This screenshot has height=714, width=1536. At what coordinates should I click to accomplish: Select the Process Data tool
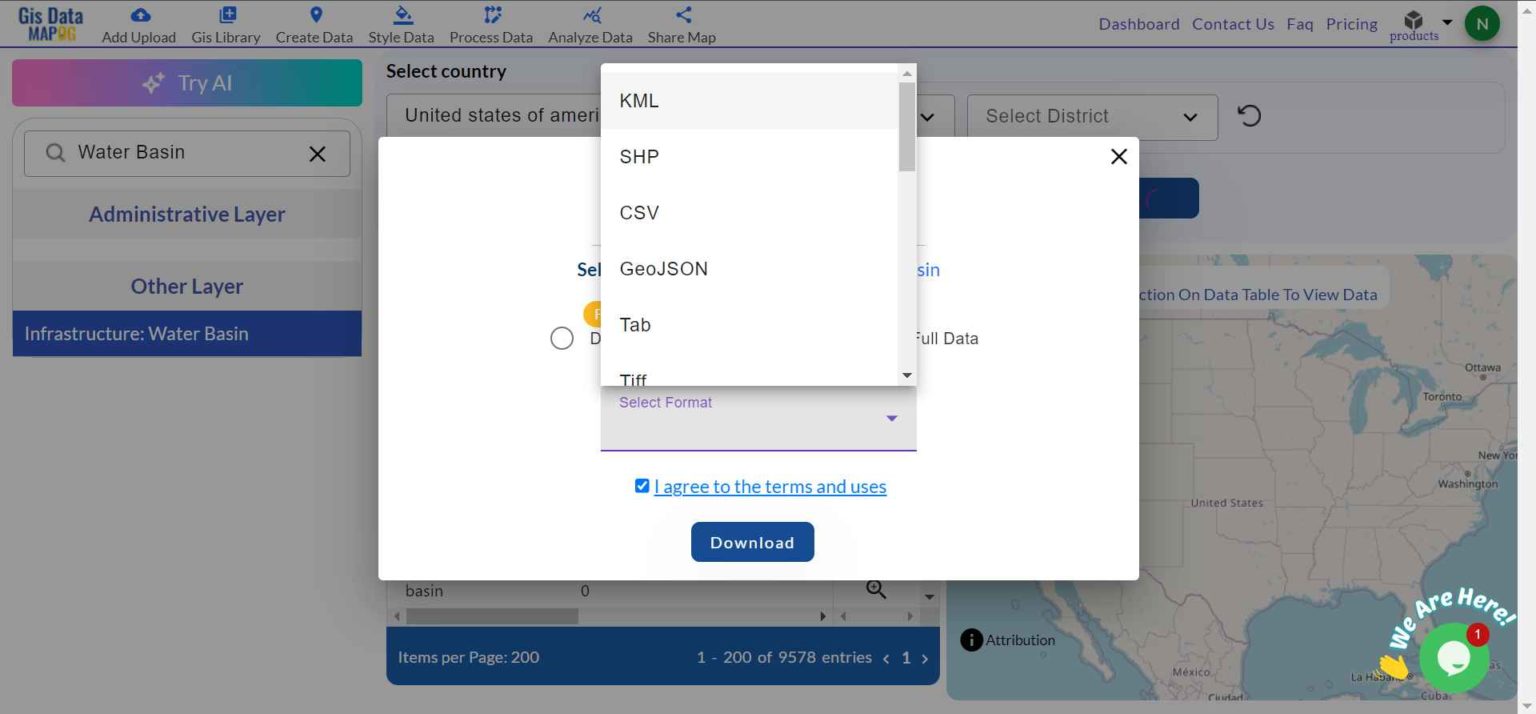click(490, 24)
